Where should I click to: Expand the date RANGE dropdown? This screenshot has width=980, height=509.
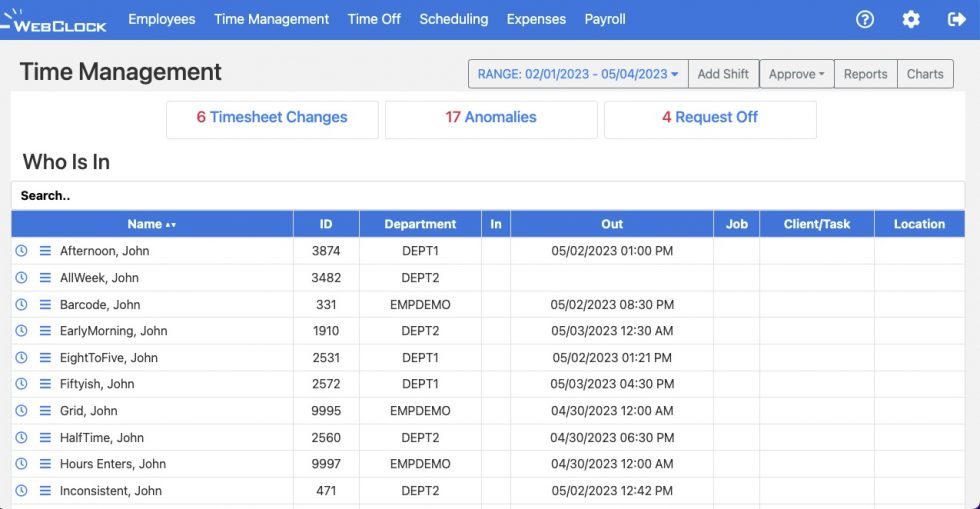(x=578, y=74)
